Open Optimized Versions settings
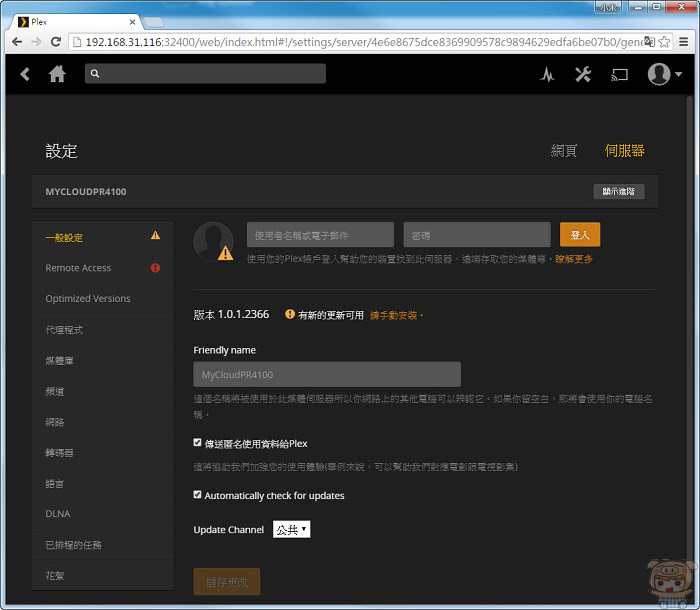 tap(103, 299)
